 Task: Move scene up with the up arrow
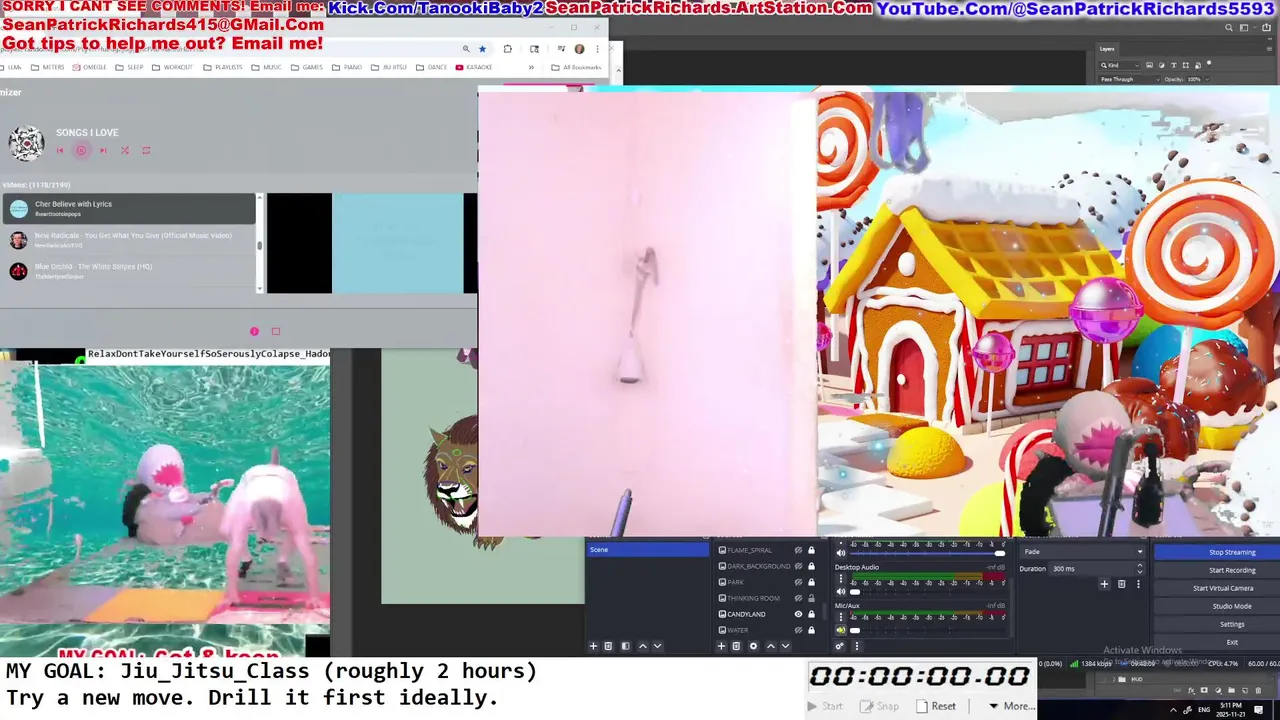[643, 646]
